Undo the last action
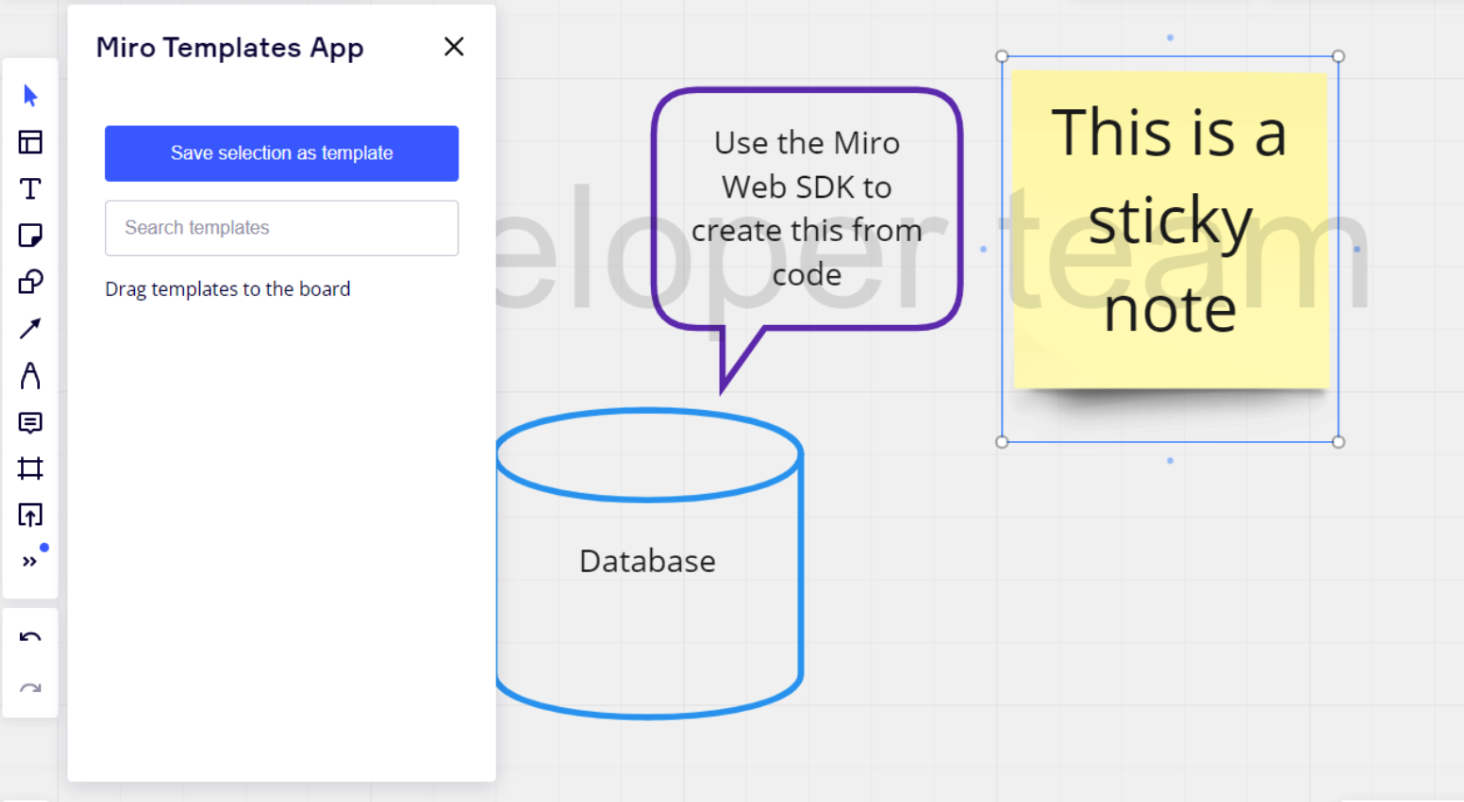This screenshot has width=1464, height=802. [x=30, y=637]
